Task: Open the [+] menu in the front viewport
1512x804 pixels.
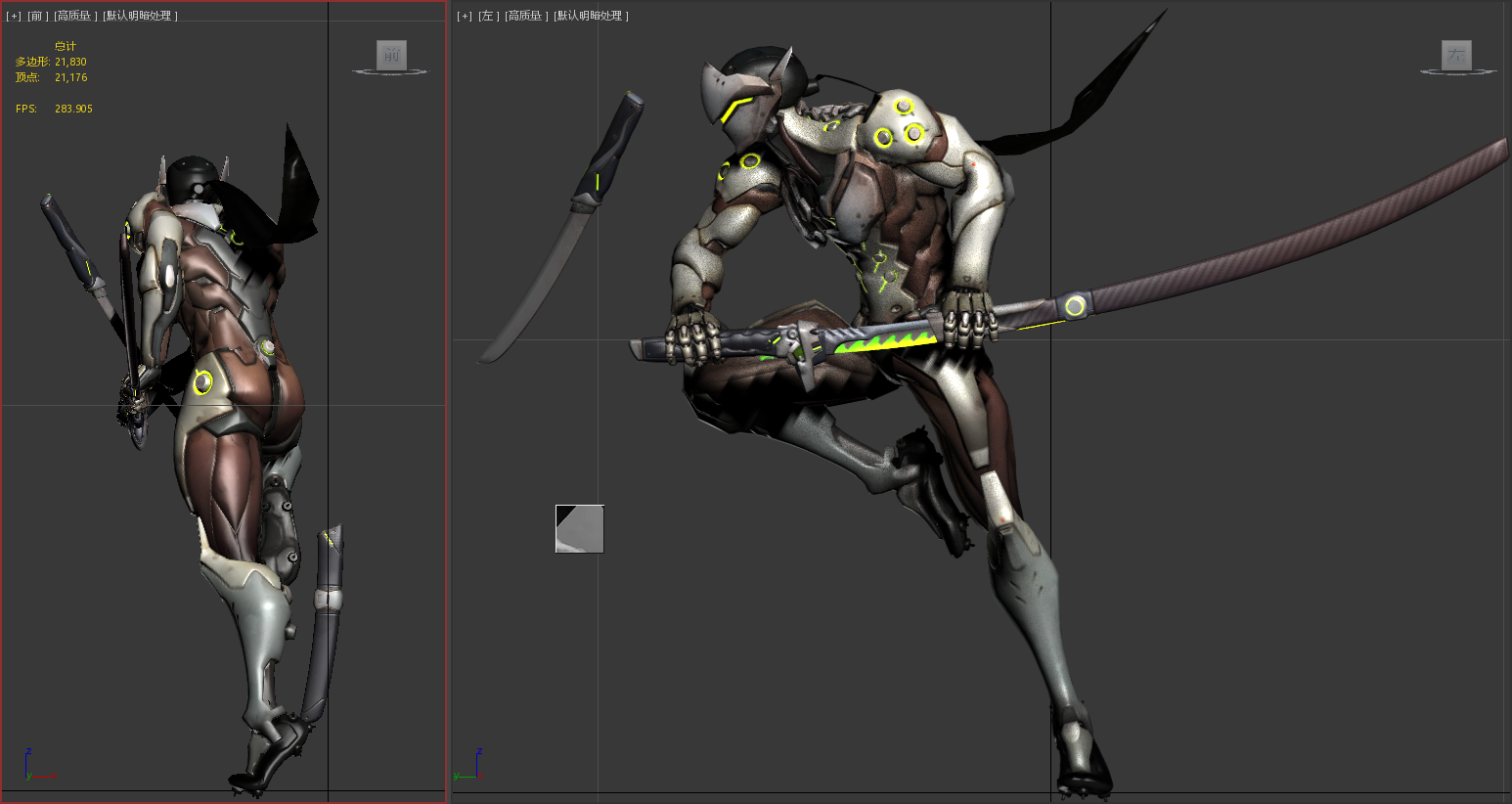Action: click(x=14, y=16)
